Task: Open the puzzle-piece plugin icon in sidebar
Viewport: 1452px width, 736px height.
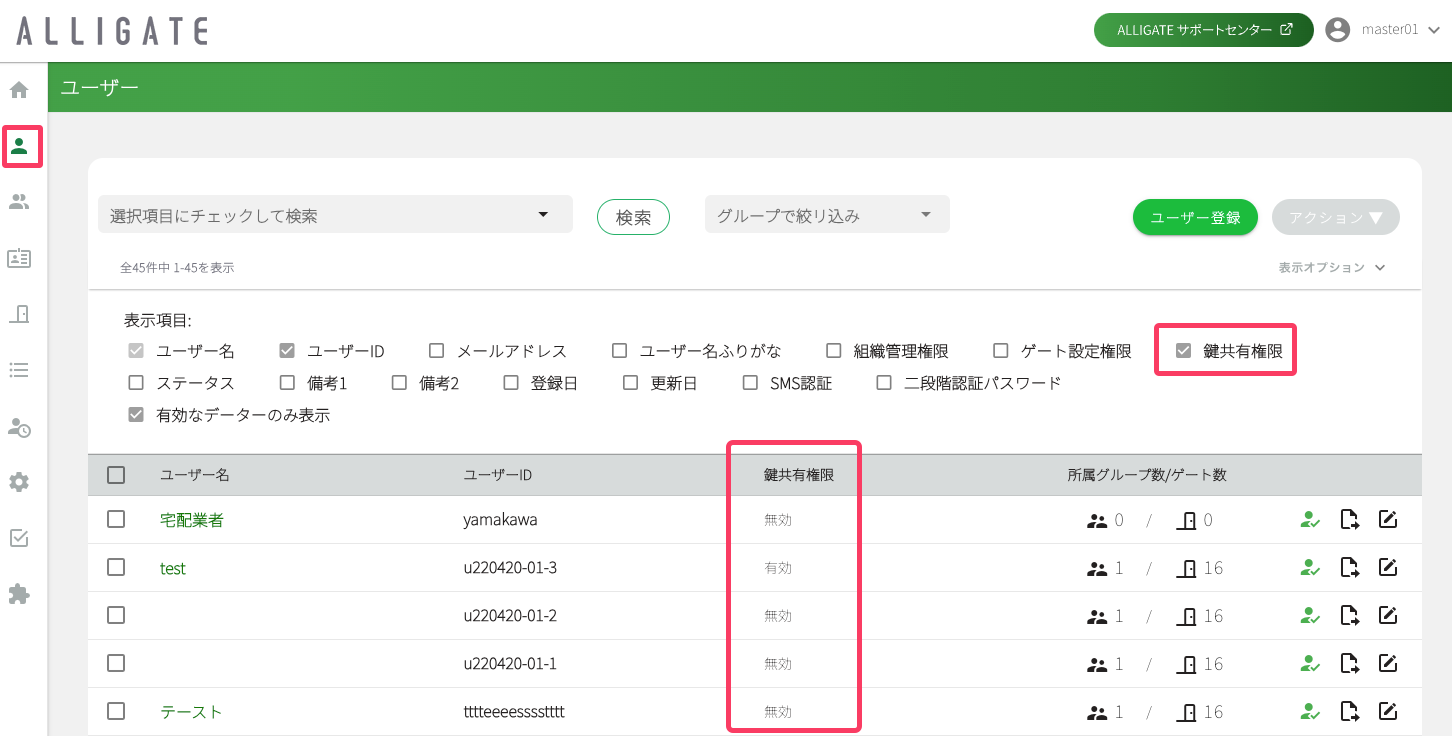Action: tap(19, 594)
